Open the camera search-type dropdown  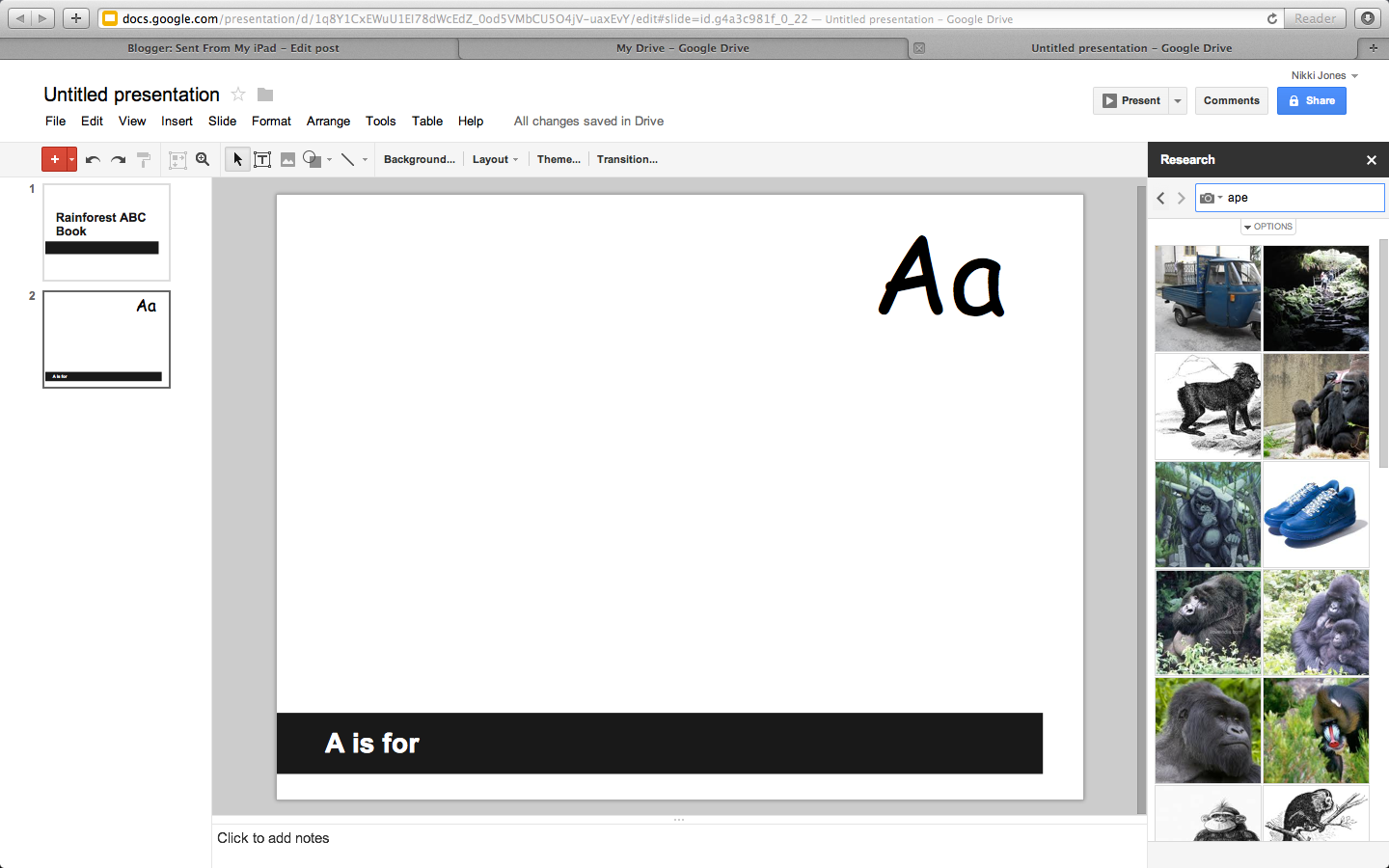(x=1210, y=197)
